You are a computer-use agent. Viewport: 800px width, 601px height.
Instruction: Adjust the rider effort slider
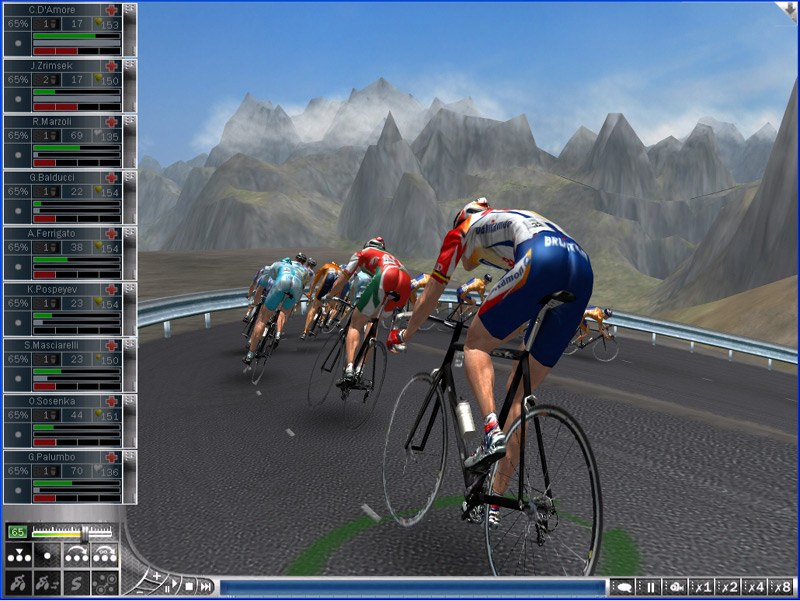tap(84, 533)
